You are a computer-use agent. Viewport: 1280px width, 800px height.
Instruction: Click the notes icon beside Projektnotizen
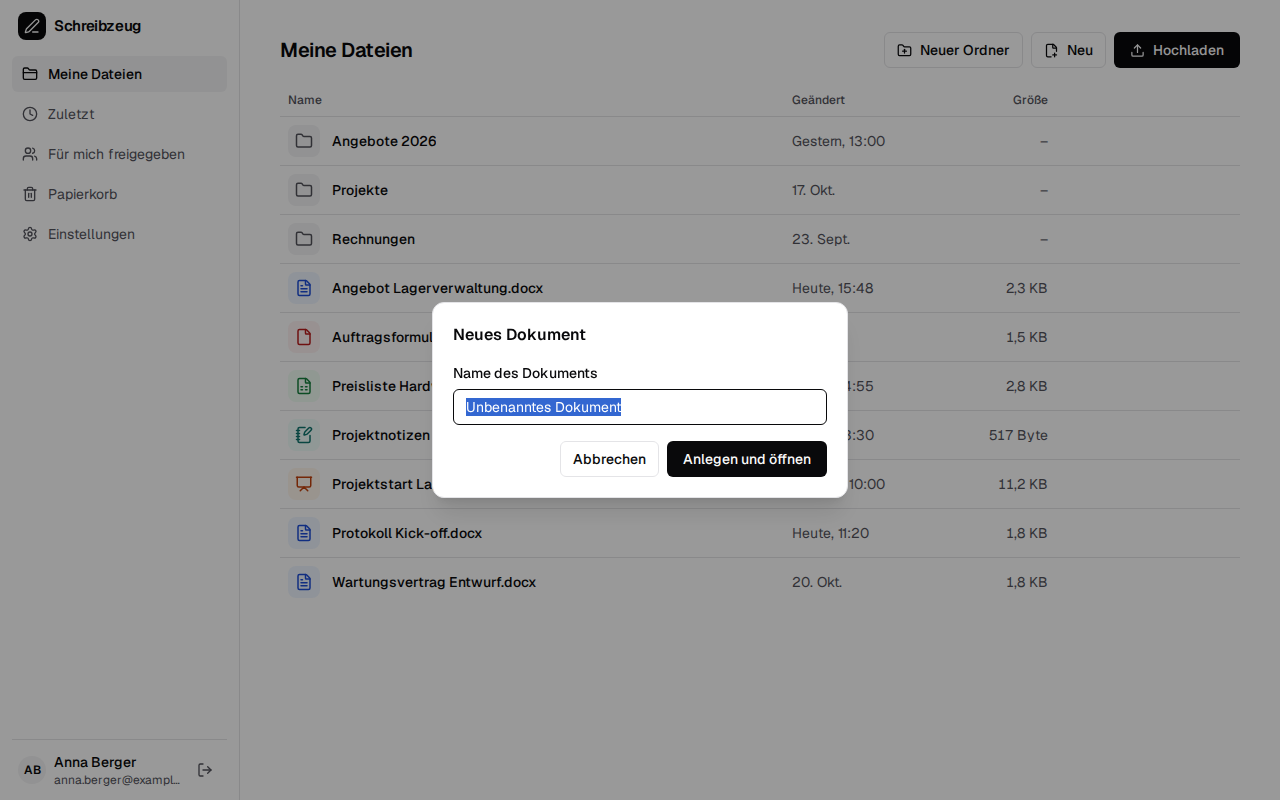point(304,435)
